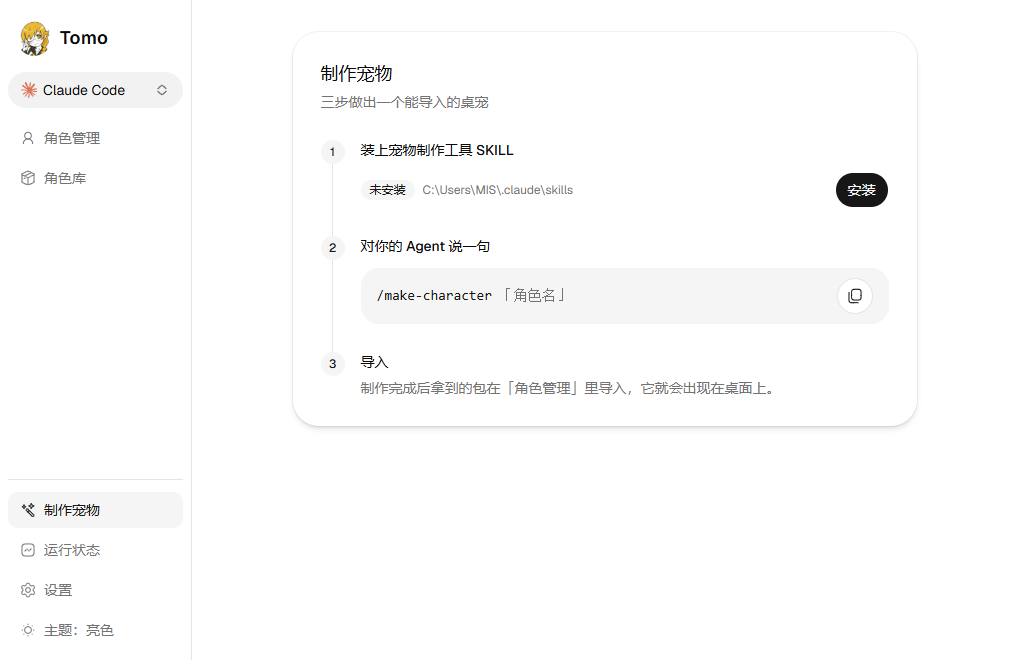Open 角色管理 in the sidebar
Viewport: 1017px width, 660px height.
[x=95, y=138]
